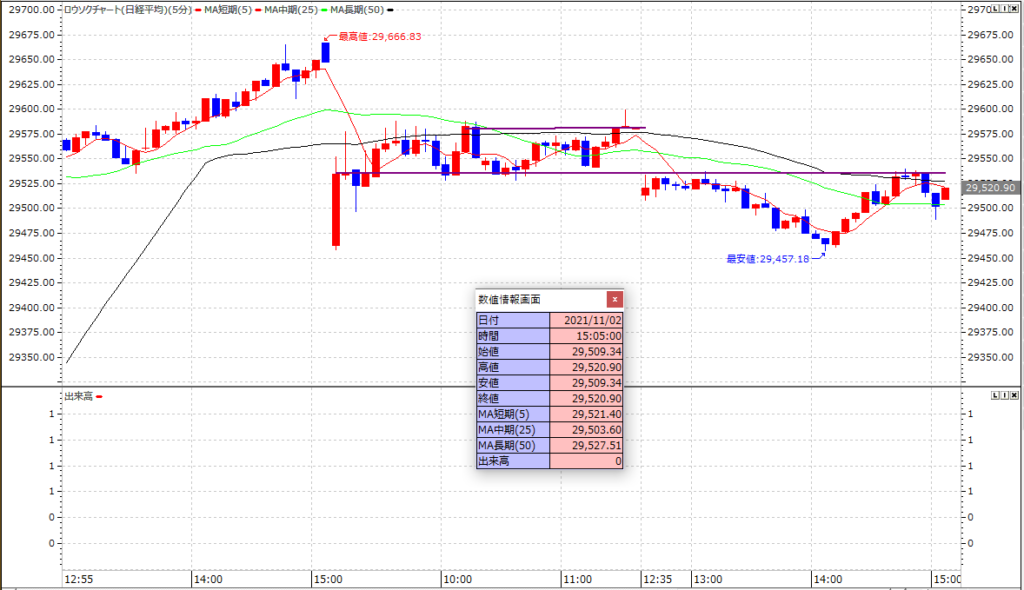1024x590 pixels.
Task: Select the MA長期(50) legend label
Action: point(357,9)
